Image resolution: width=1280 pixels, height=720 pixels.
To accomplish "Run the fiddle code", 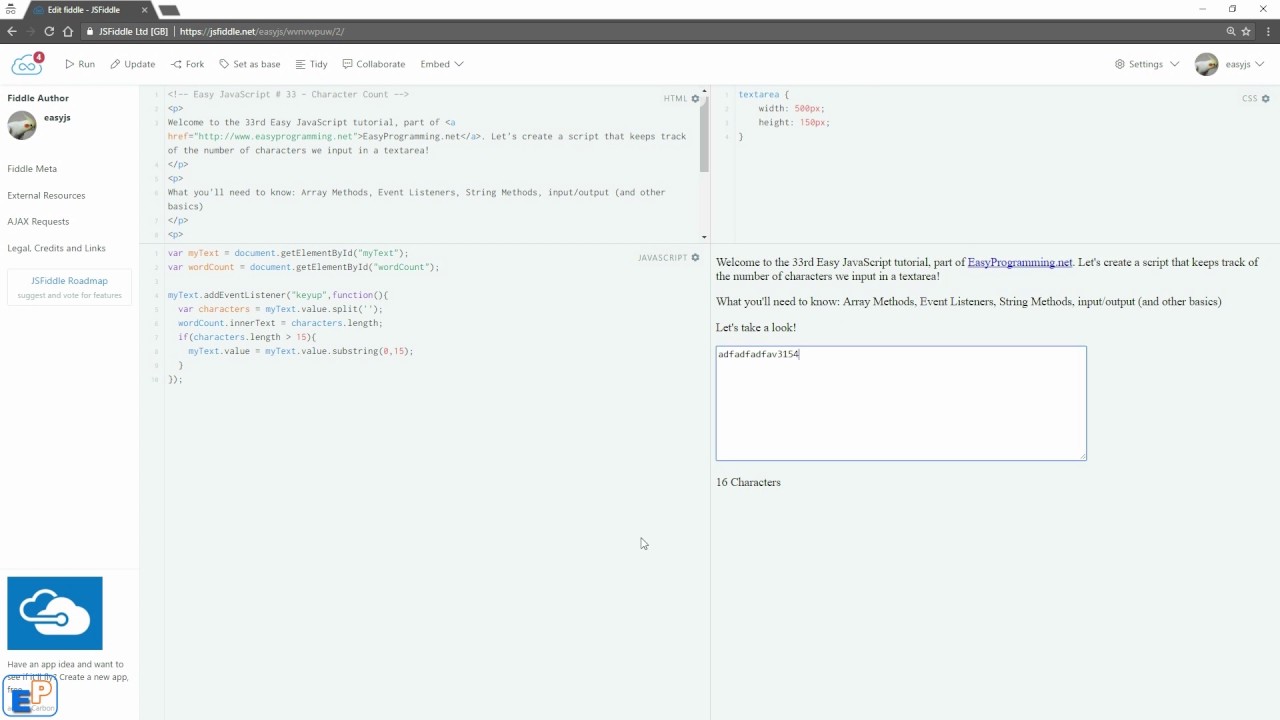I will click(80, 64).
